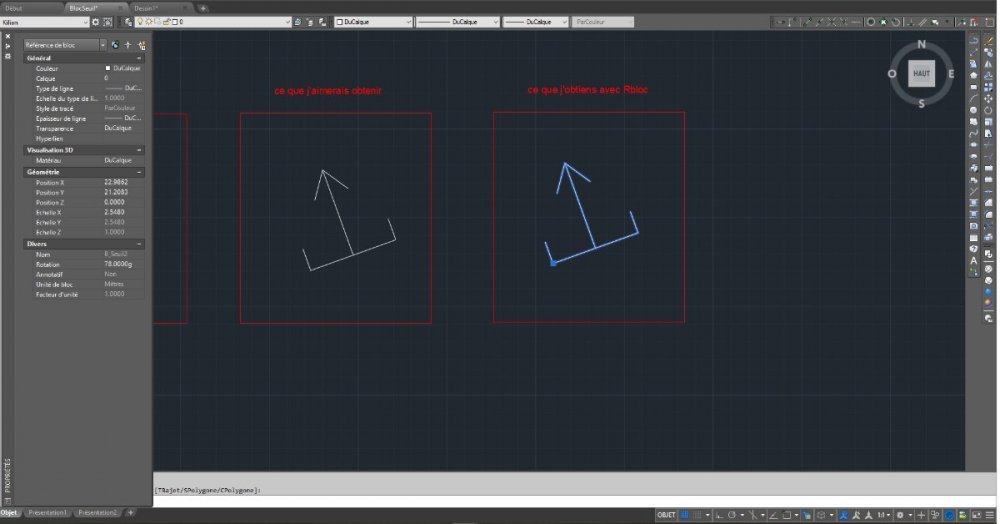Screen dimensions: 1000x524
Task: Open the layer list dropdown showing 0
Action: 212,22
